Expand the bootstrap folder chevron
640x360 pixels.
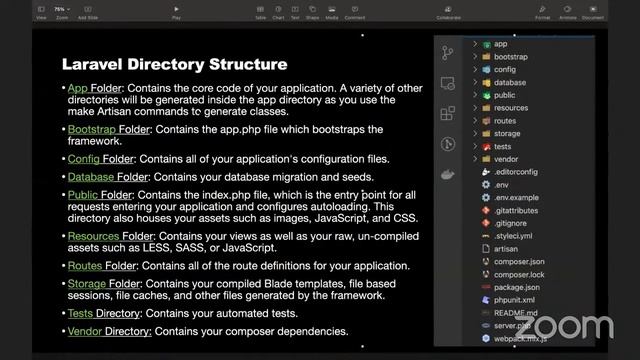click(x=475, y=57)
